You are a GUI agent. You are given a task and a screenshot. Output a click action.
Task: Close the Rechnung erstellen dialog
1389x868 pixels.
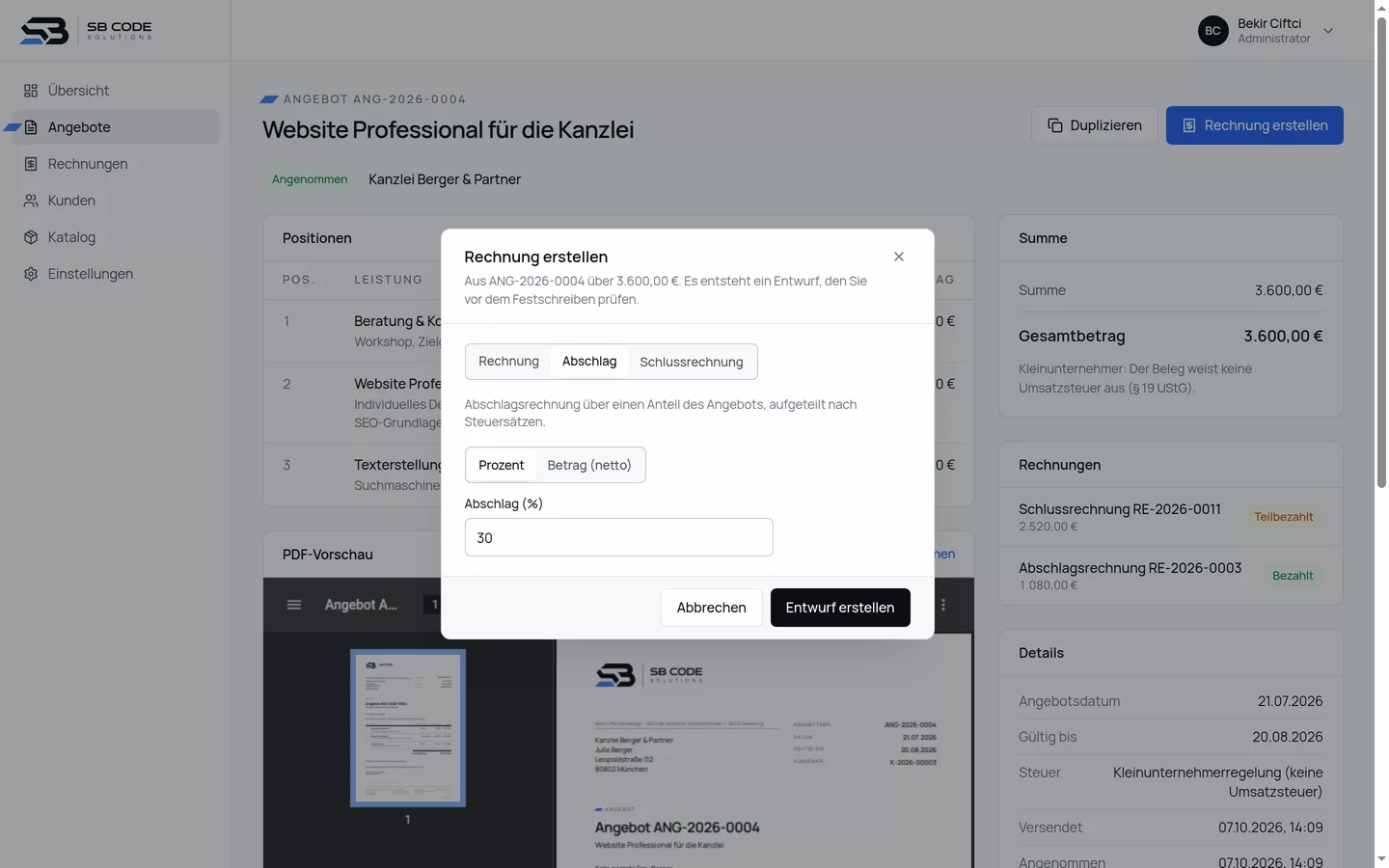tap(899, 257)
